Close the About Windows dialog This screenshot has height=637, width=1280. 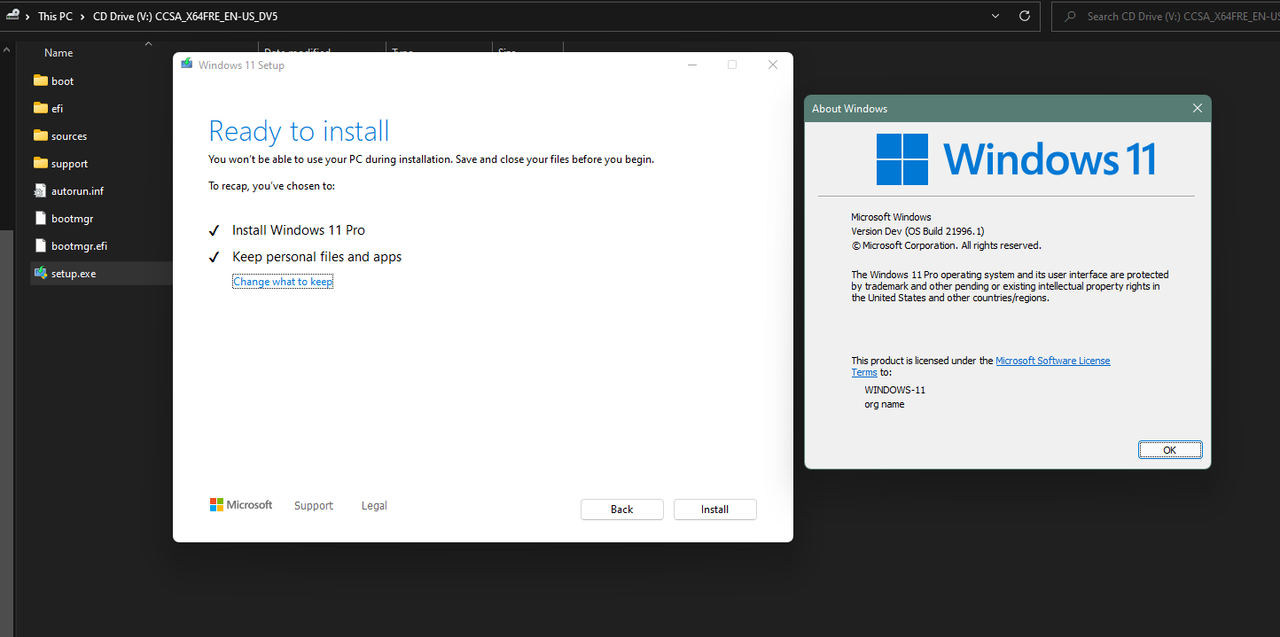pos(1197,108)
